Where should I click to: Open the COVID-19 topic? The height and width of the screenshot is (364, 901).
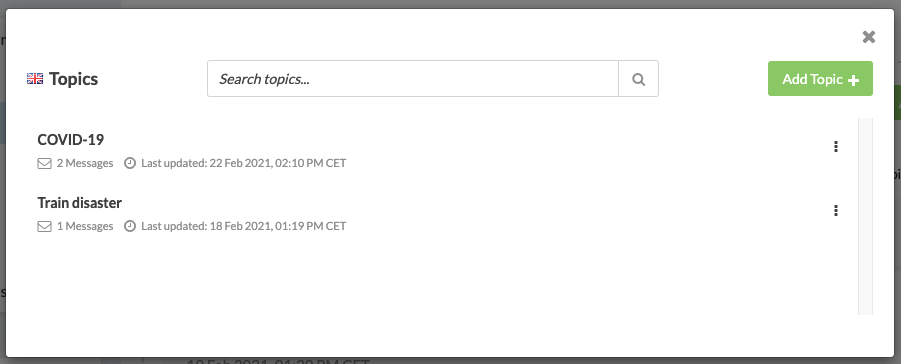coord(71,140)
